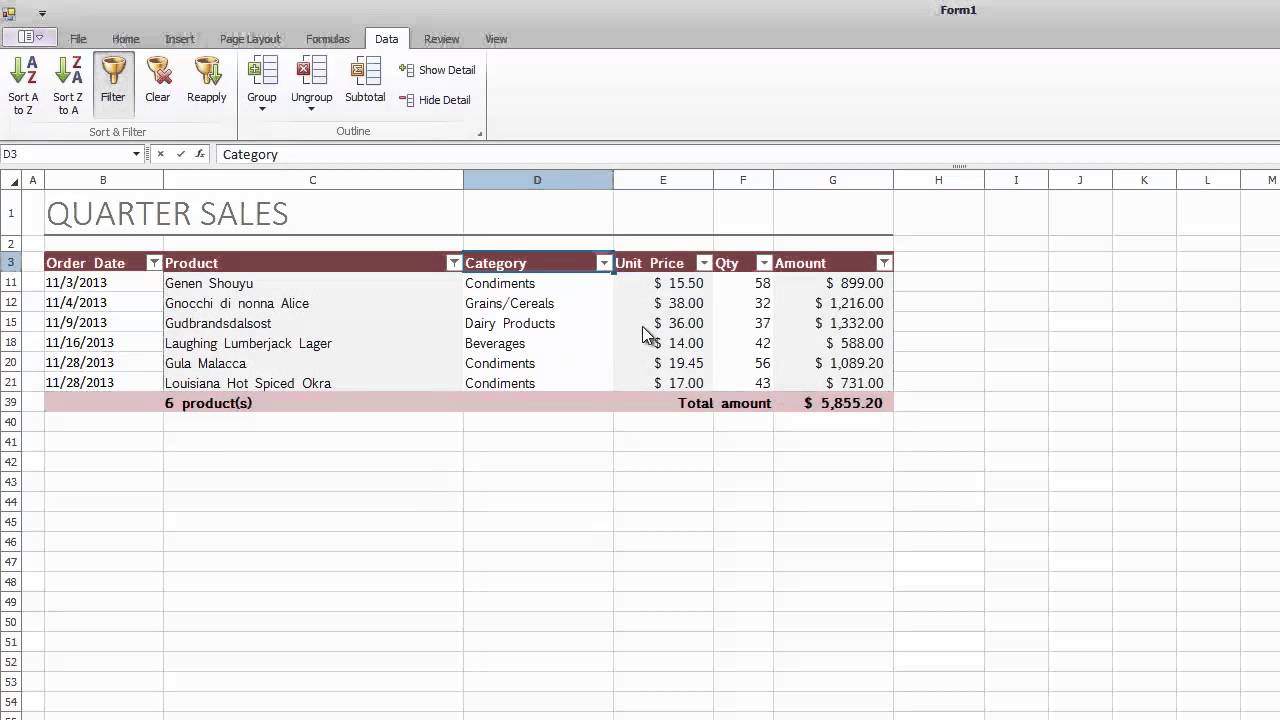The height and width of the screenshot is (720, 1280).
Task: Select column D header
Action: click(x=538, y=180)
